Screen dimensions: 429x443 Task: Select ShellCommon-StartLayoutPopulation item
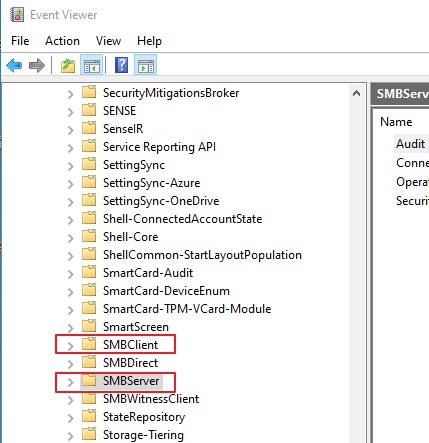pos(202,255)
